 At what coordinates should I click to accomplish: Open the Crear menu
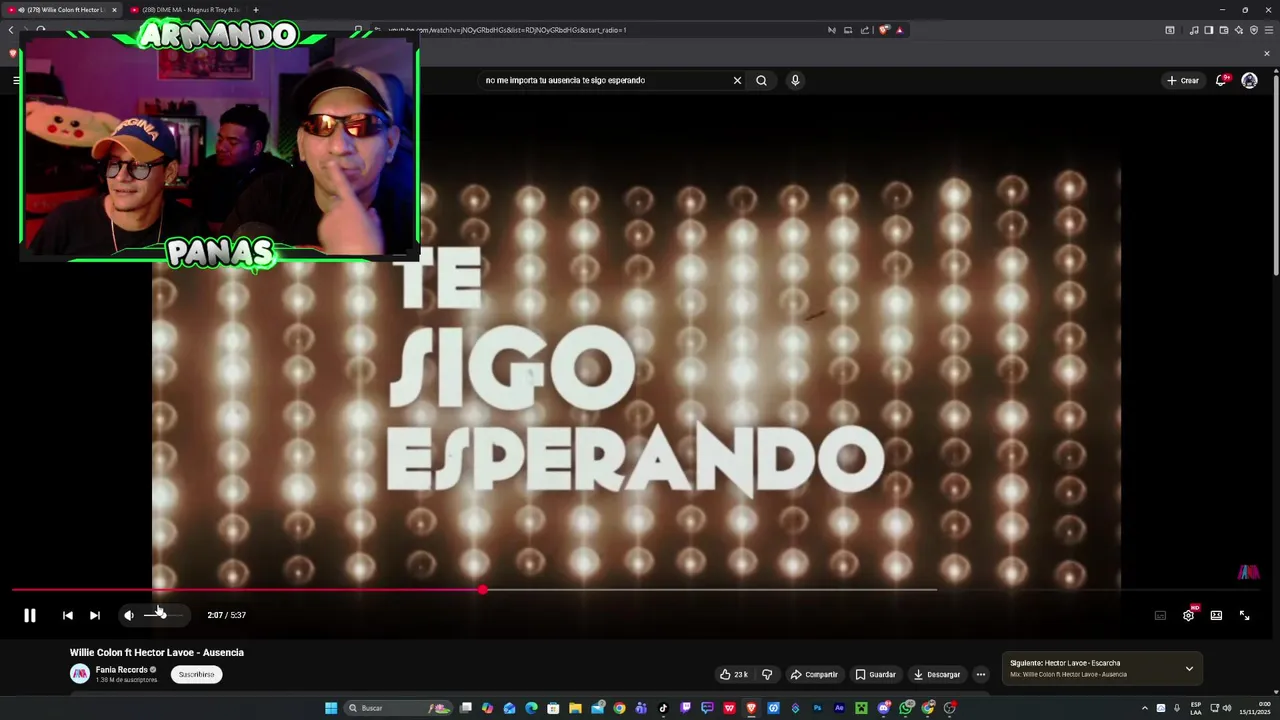click(1182, 80)
